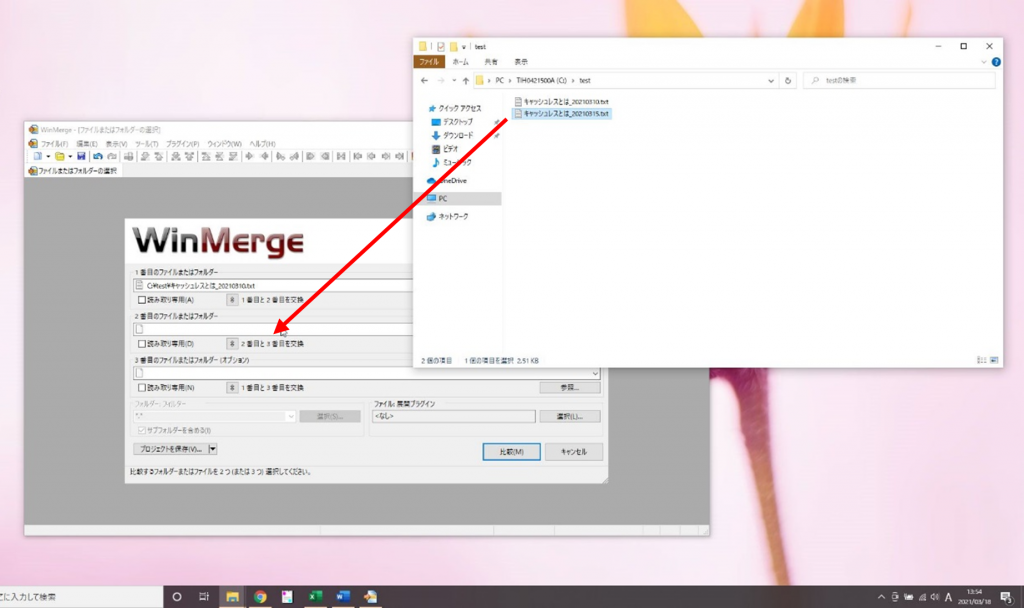The width and height of the screenshot is (1024, 608).
Task: Click swap icon for 2番目と3番目を交換
Action: [x=232, y=344]
